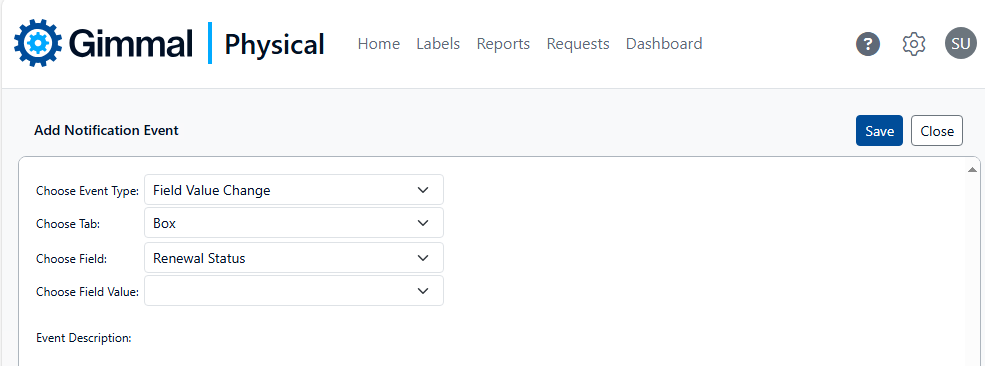Click the Gimmal wordmark text
The height and width of the screenshot is (366, 985).
131,44
